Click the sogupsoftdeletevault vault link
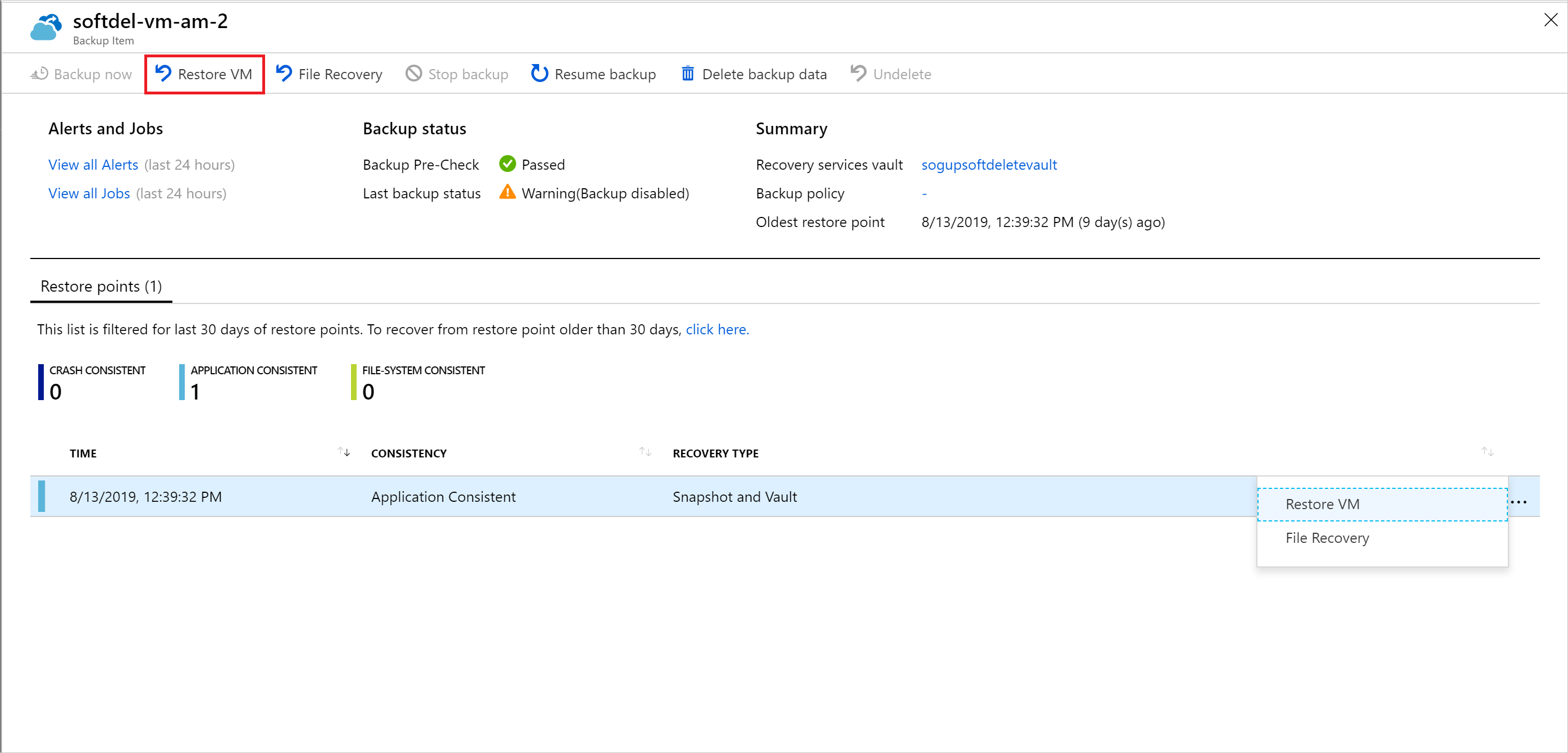 pyautogui.click(x=989, y=164)
